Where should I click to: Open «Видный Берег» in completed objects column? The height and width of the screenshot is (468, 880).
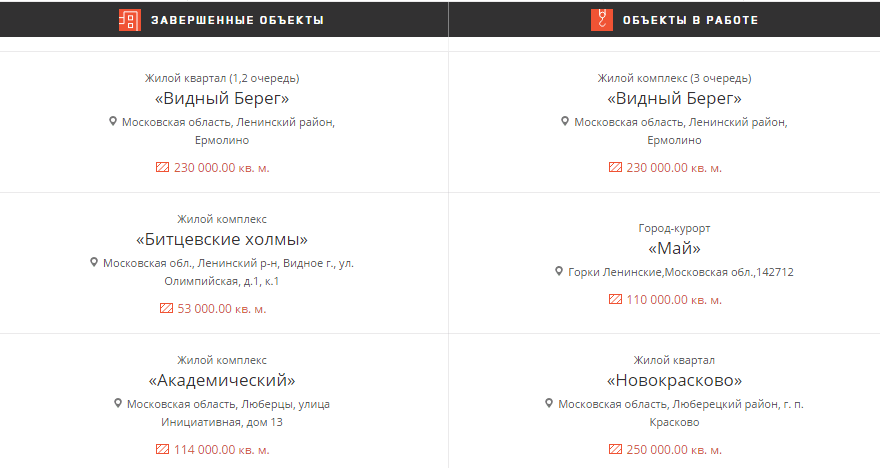[x=222, y=99]
